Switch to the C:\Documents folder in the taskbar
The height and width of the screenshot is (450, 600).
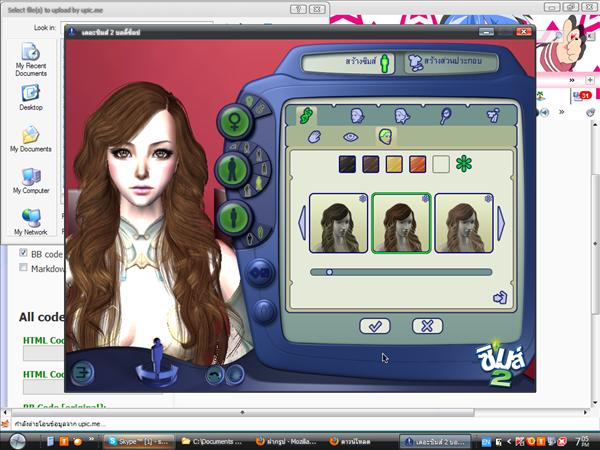pyautogui.click(x=213, y=442)
